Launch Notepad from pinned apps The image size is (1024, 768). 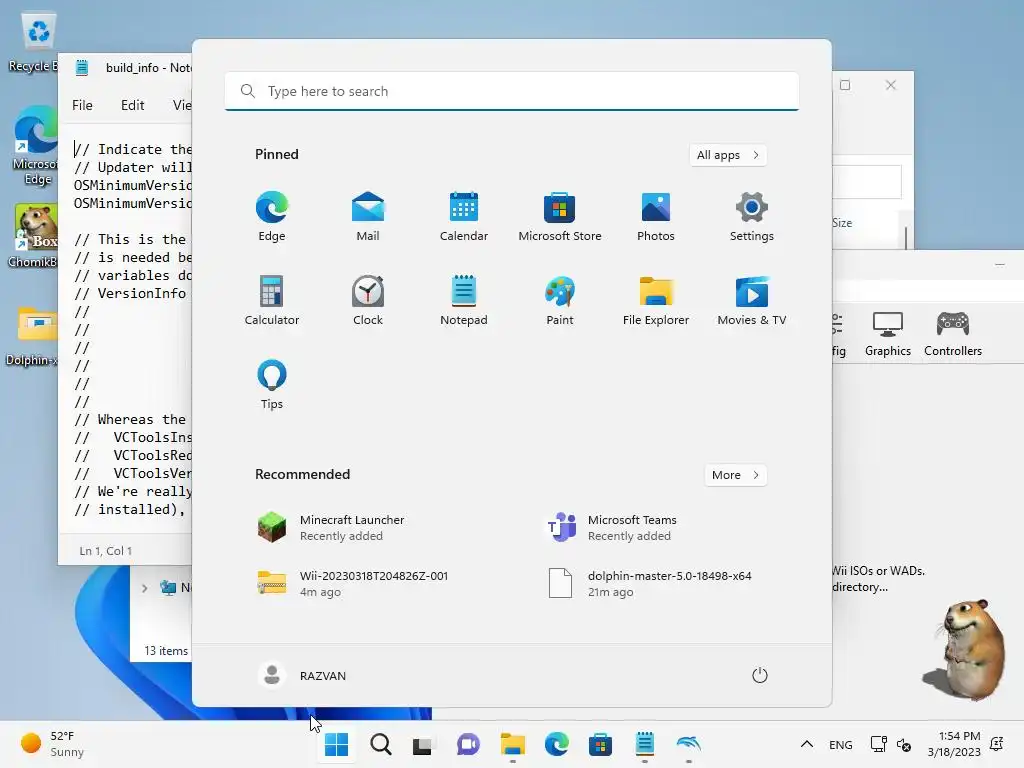pyautogui.click(x=464, y=300)
